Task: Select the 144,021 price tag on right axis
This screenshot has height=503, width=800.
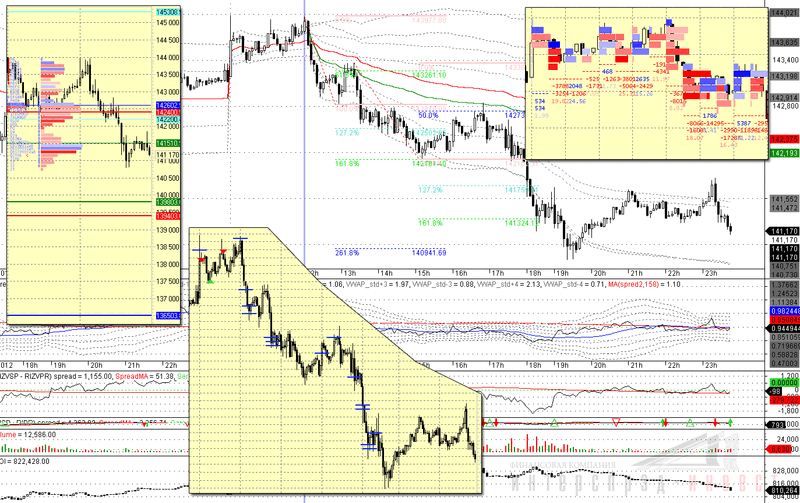Action: 784,13
